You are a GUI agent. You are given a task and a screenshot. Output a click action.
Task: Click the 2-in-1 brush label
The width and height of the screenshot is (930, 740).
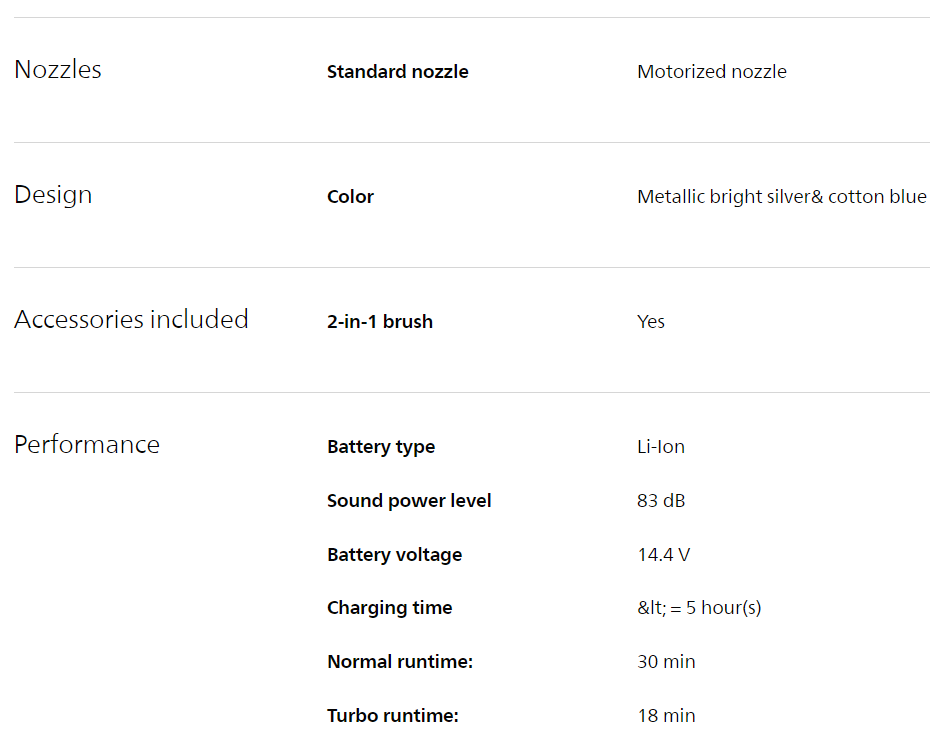tap(380, 322)
